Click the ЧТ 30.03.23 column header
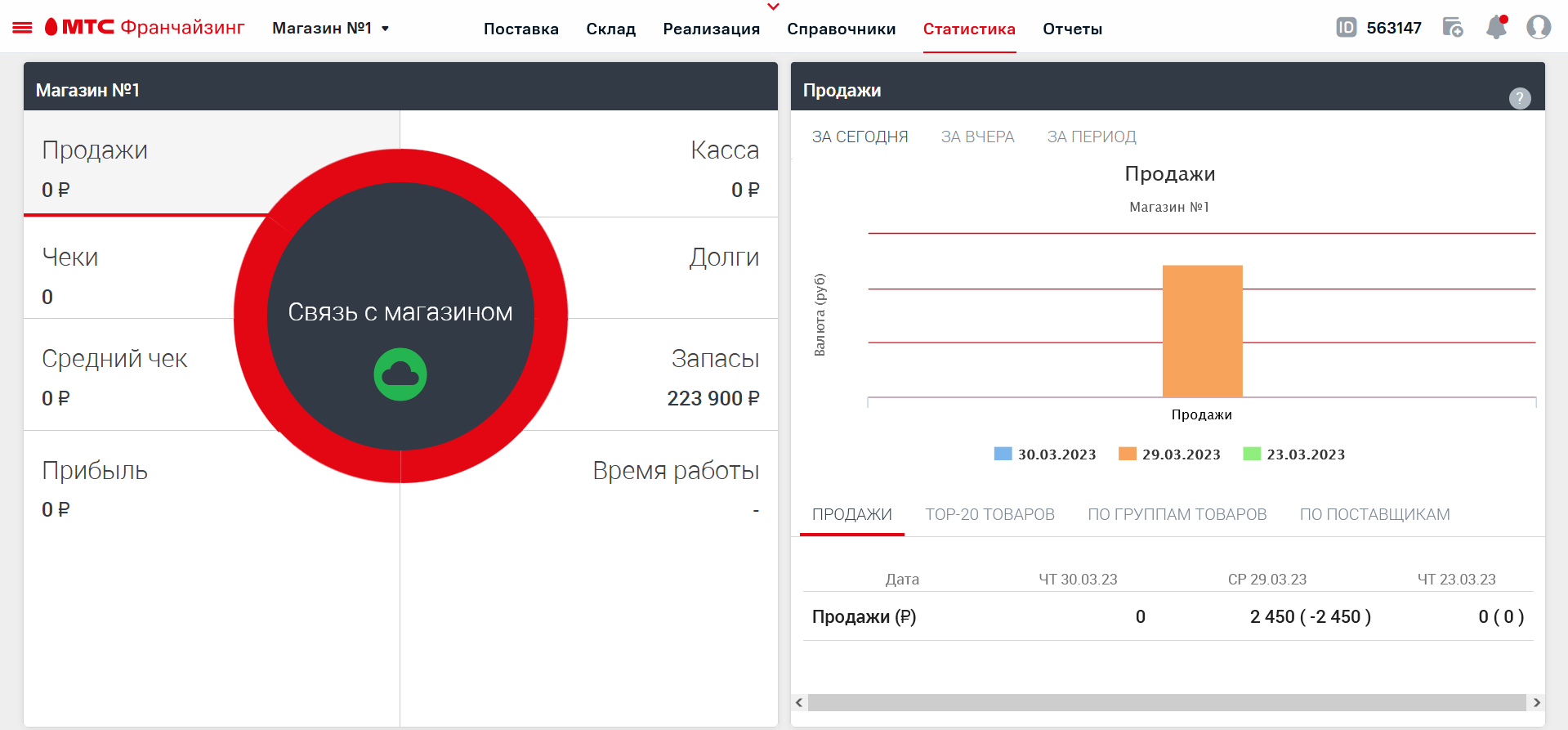The height and width of the screenshot is (730, 1568). pos(1078,579)
